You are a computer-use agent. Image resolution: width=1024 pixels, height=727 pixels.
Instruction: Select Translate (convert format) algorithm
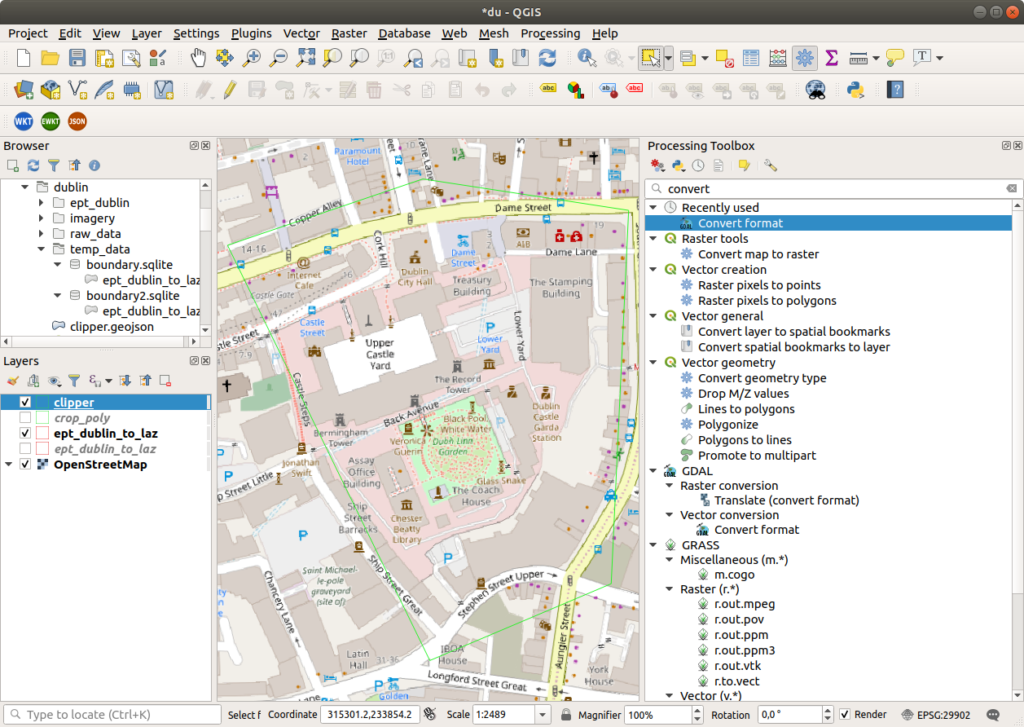[x=786, y=500]
